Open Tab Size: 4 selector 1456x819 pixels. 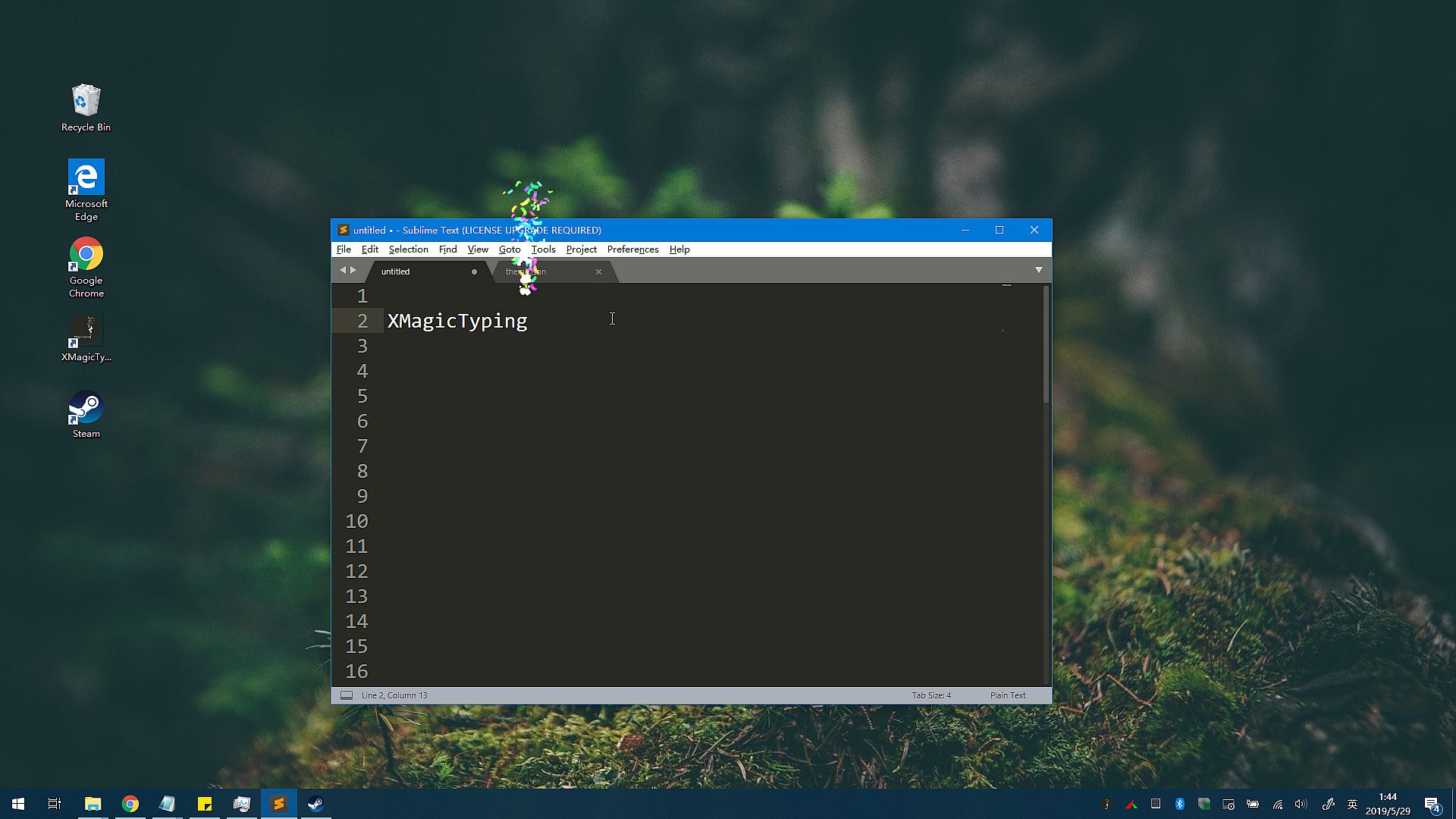[930, 695]
